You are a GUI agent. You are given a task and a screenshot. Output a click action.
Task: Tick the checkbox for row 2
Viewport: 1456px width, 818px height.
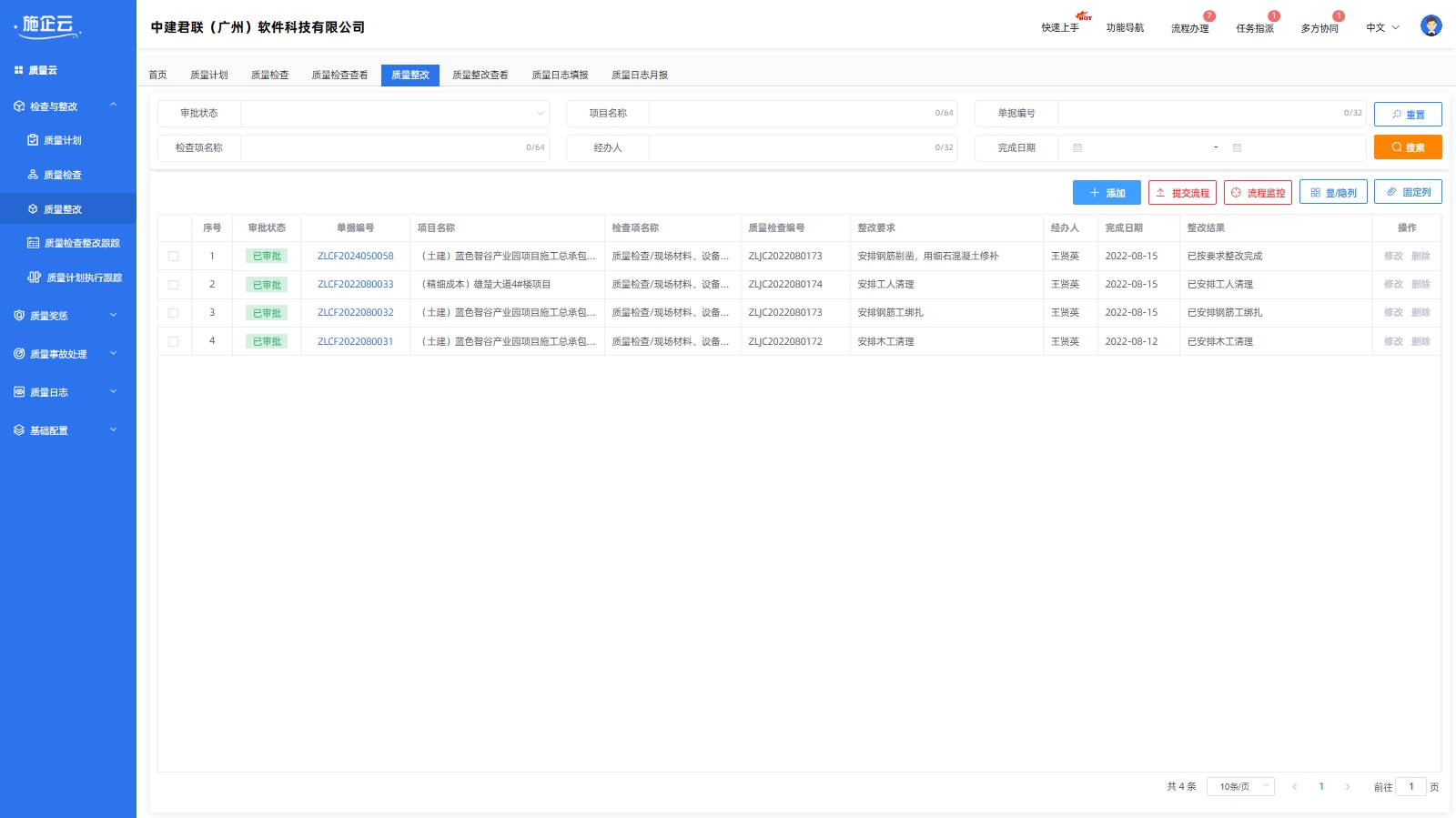pos(174,285)
